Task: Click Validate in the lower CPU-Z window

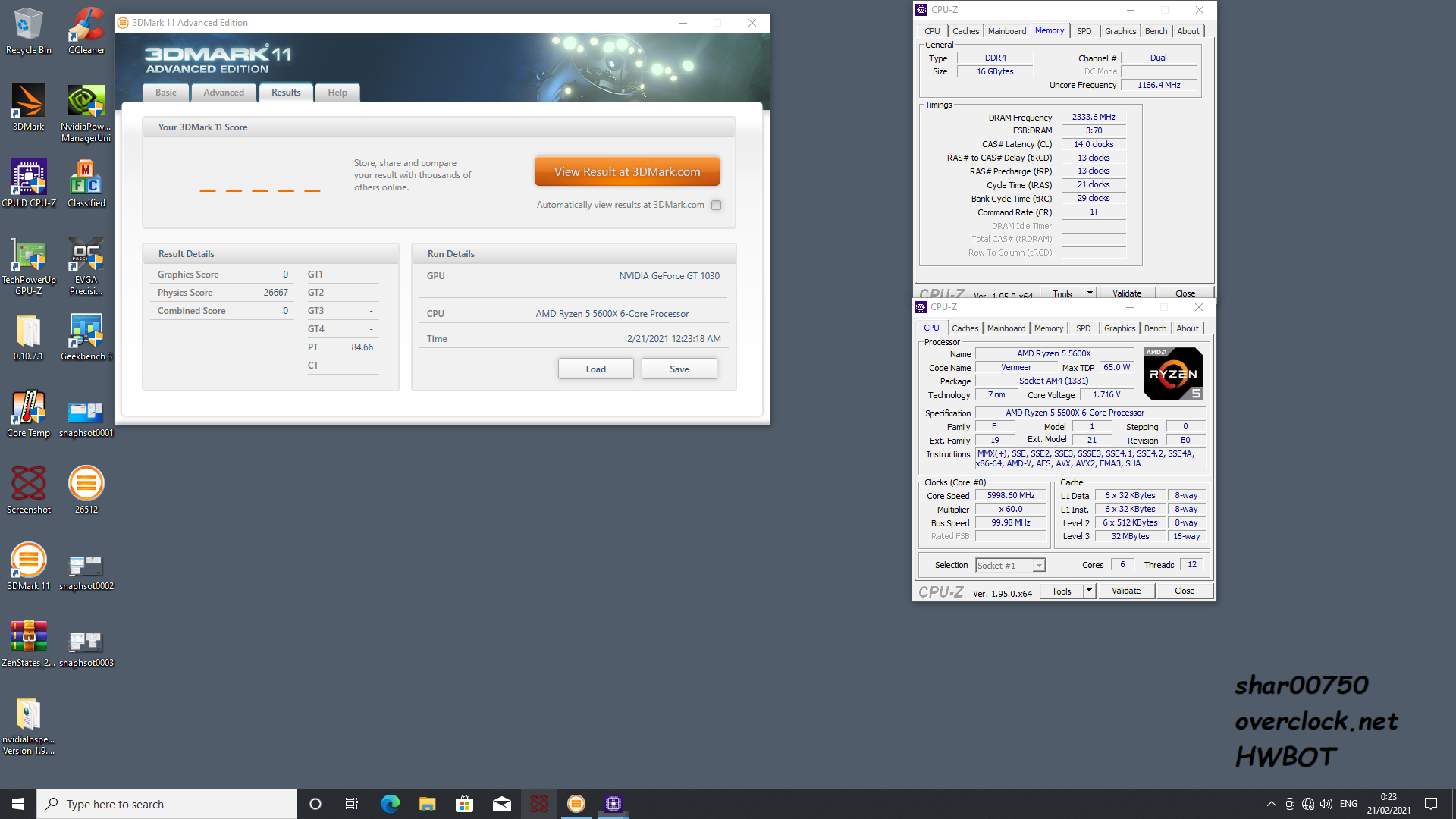Action: tap(1126, 591)
